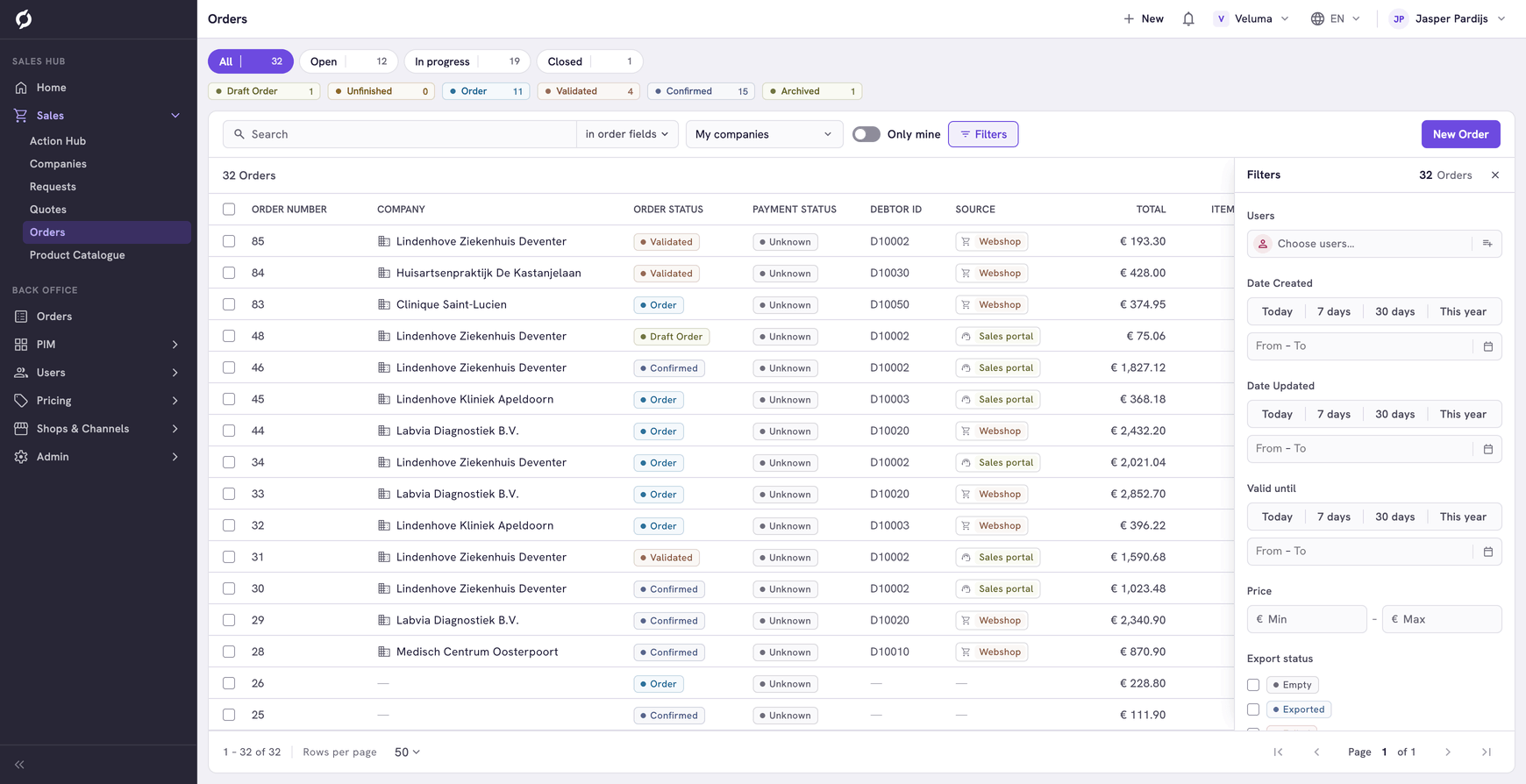
Task: Open the EN language dropdown
Action: tap(1336, 18)
